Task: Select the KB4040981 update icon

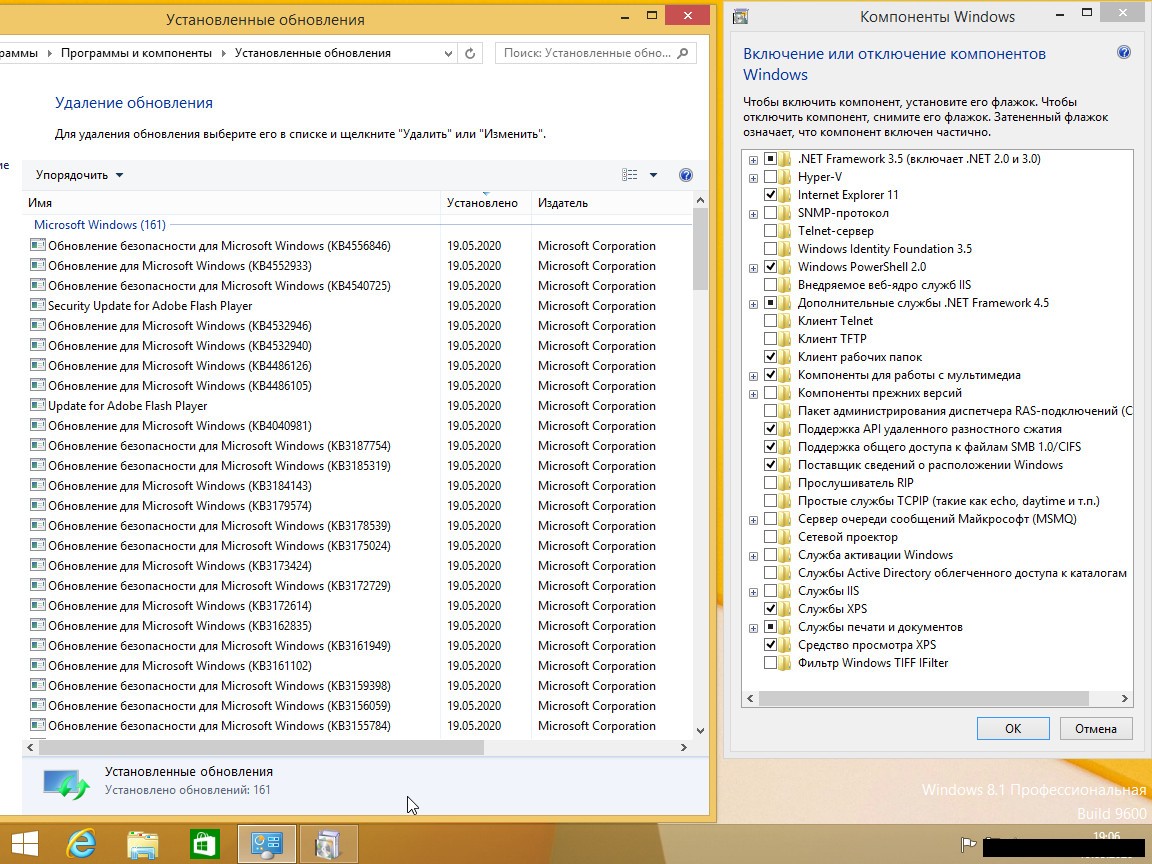Action: coord(37,425)
